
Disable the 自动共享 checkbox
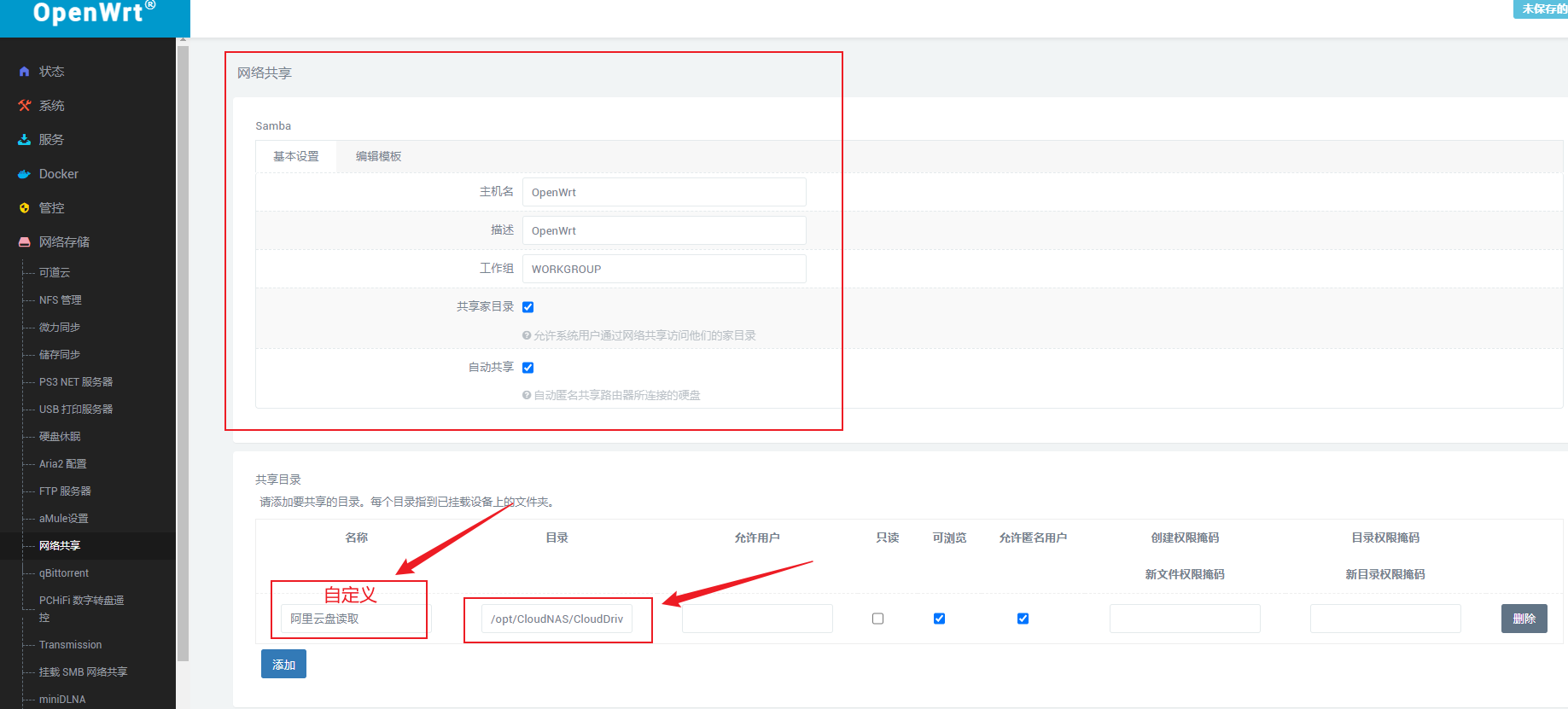click(x=528, y=368)
